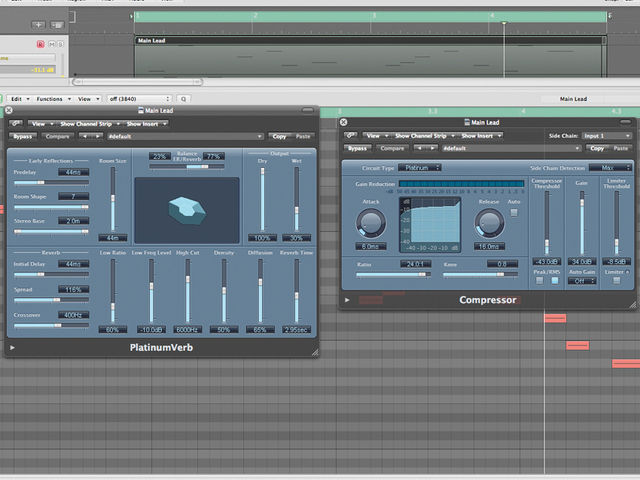Click the Compressor Threshold vertical fader
The width and height of the screenshot is (640, 480).
[x=547, y=223]
